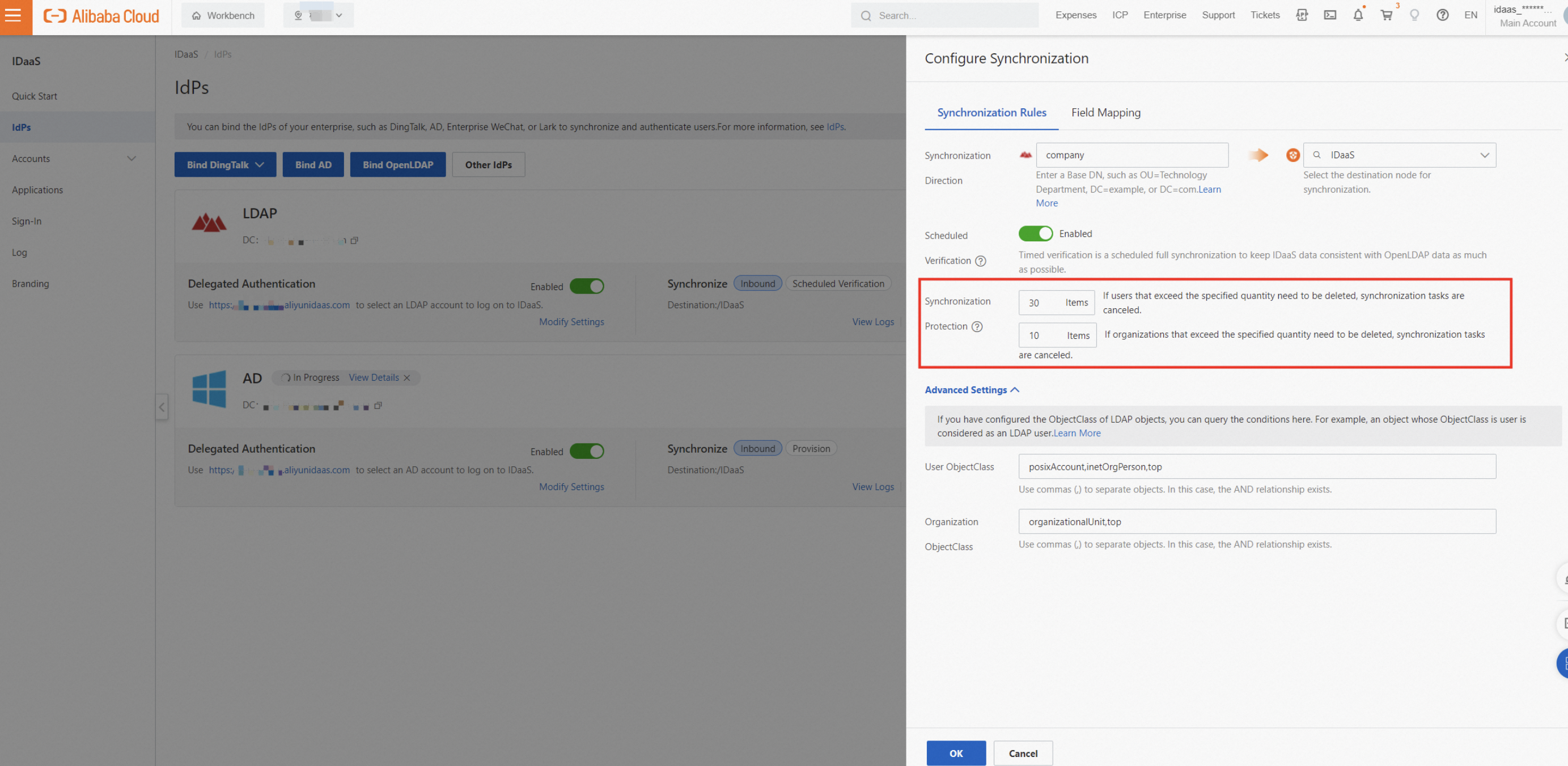Collapse the Advanced Settings section

[972, 390]
